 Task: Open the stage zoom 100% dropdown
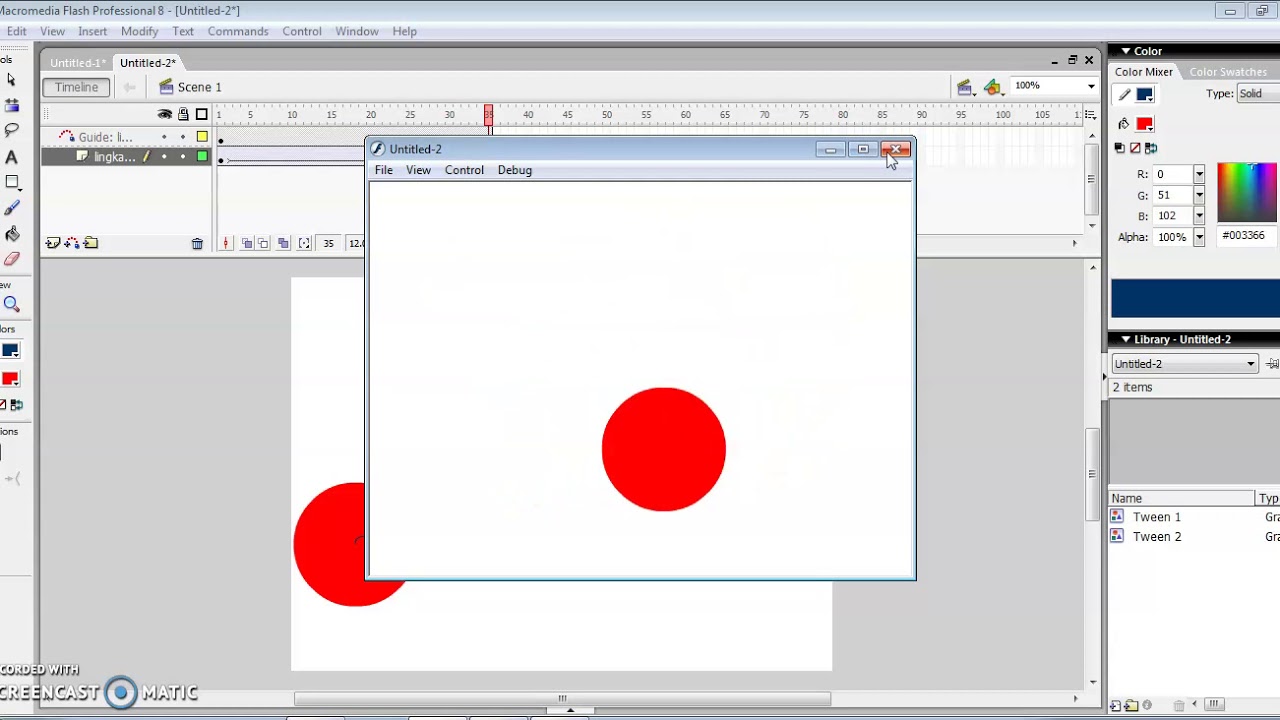(1091, 86)
